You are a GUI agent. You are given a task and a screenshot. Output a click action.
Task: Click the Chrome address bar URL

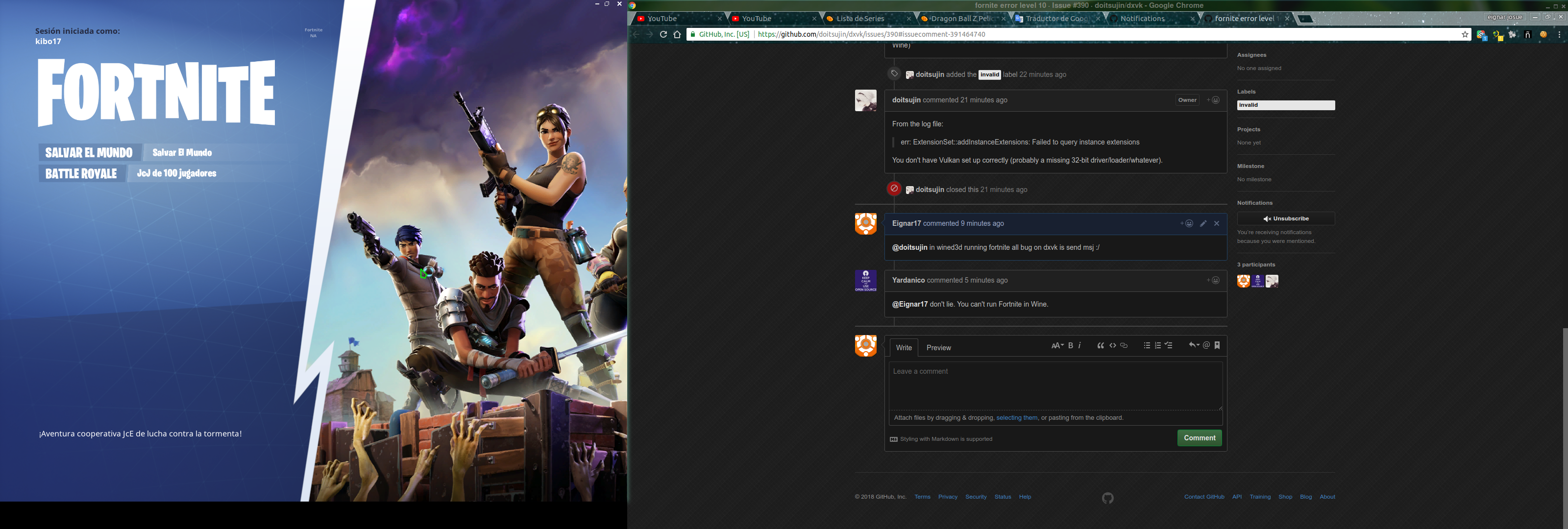point(871,35)
